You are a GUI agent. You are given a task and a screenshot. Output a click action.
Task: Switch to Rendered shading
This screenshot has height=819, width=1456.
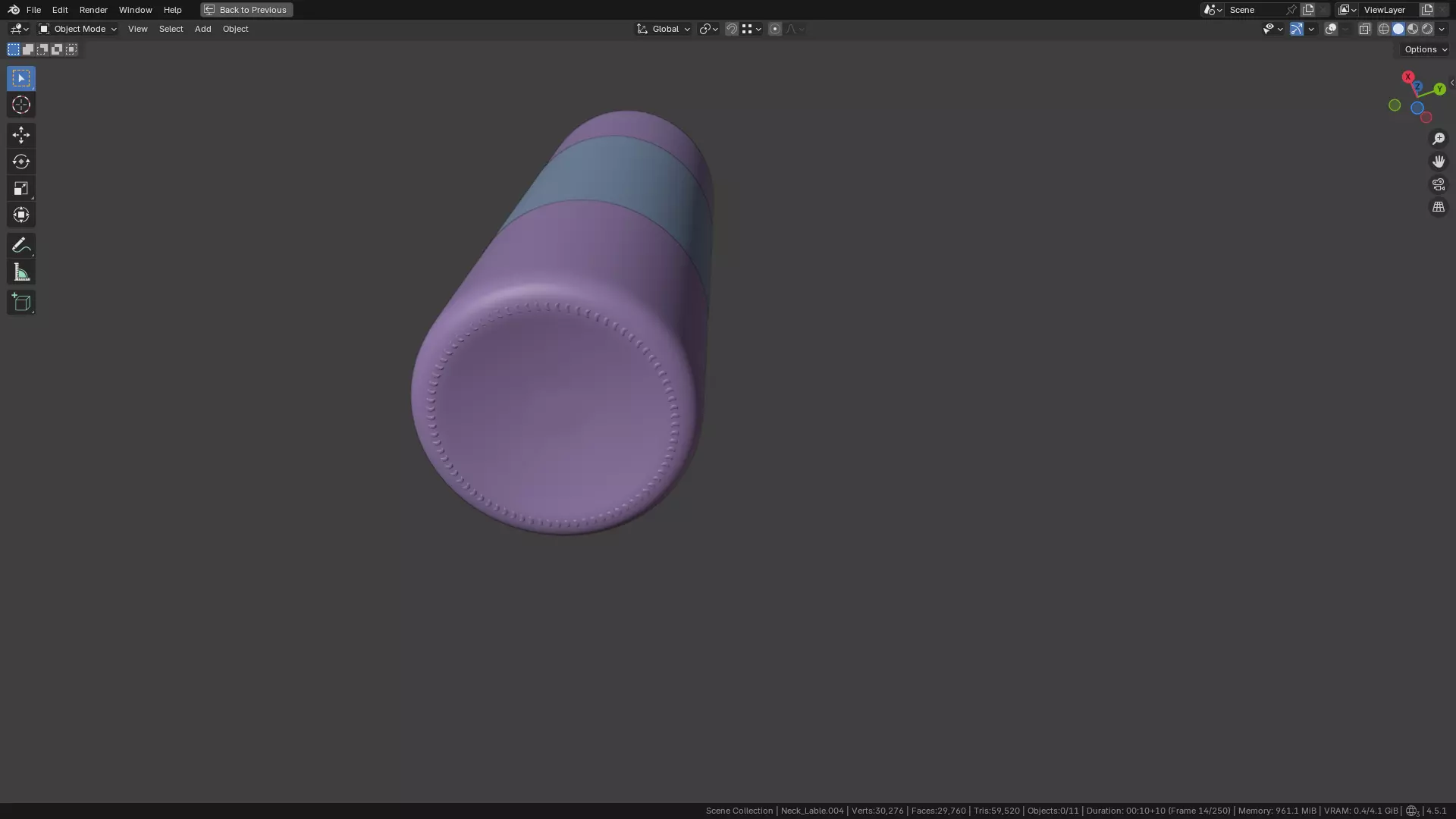tap(1427, 29)
